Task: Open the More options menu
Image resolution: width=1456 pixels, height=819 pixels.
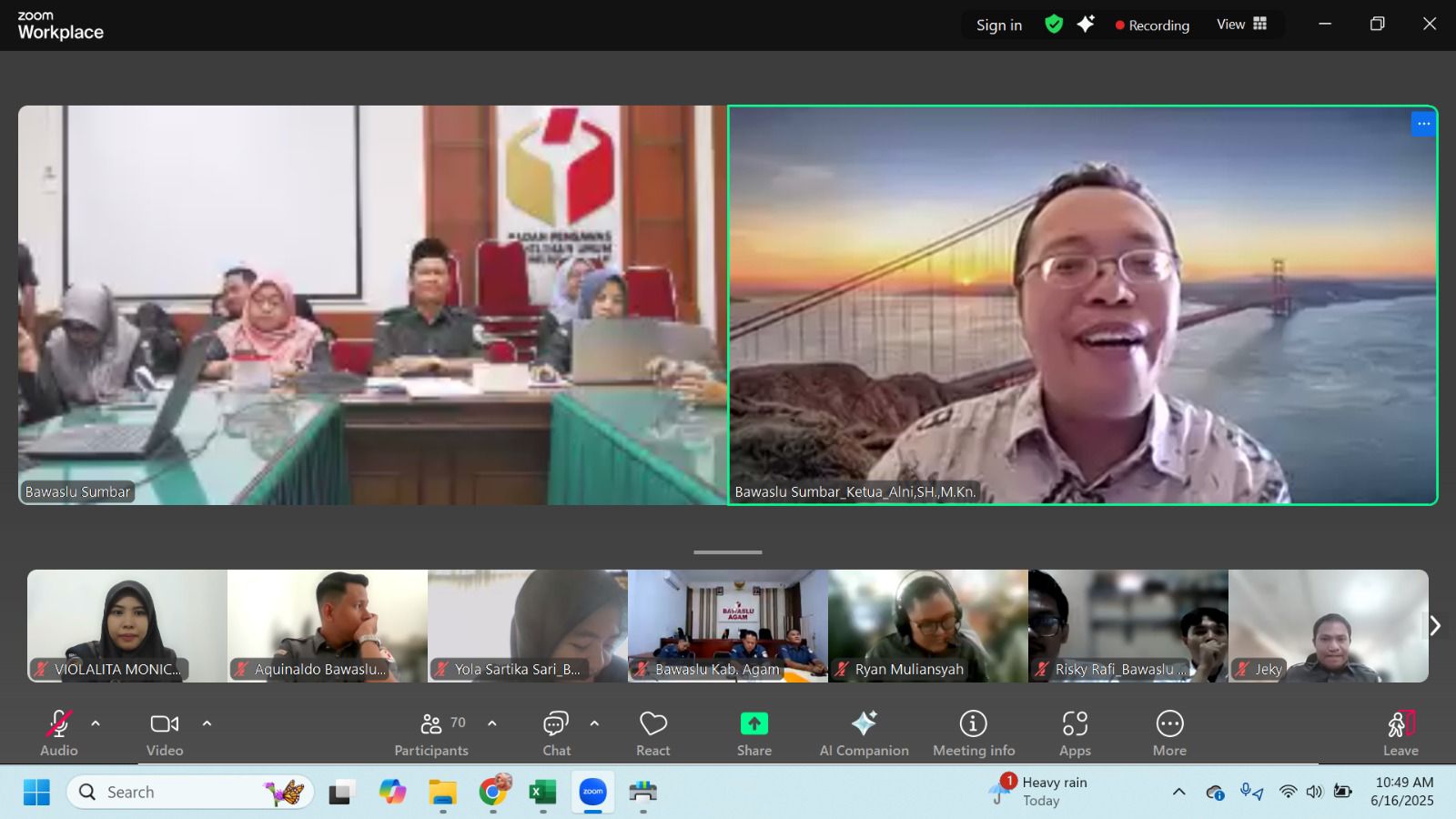Action: coord(1169,728)
